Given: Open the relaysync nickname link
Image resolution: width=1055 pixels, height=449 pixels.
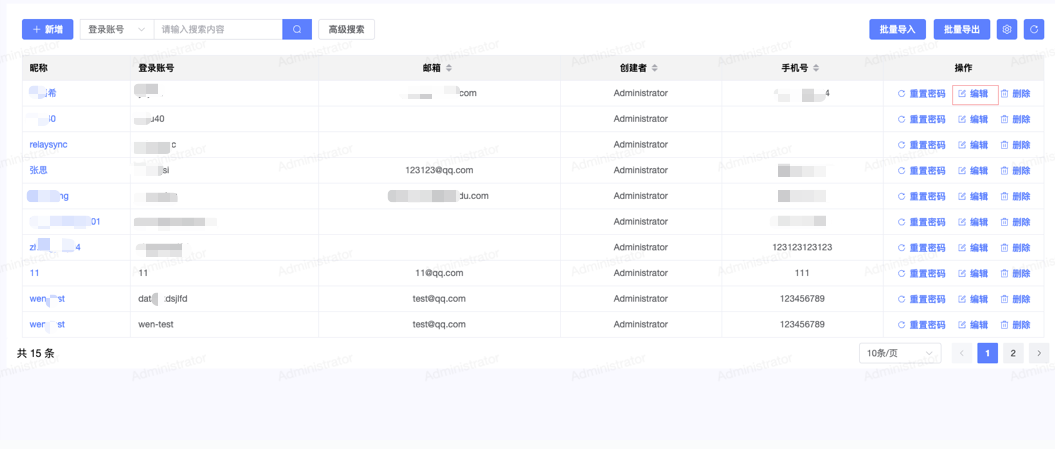Looking at the screenshot, I should click(x=48, y=145).
